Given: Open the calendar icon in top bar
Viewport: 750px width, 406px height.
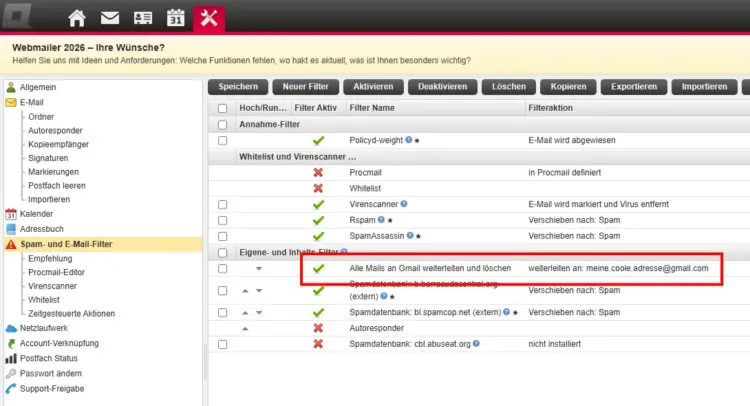Looking at the screenshot, I should coord(176,18).
